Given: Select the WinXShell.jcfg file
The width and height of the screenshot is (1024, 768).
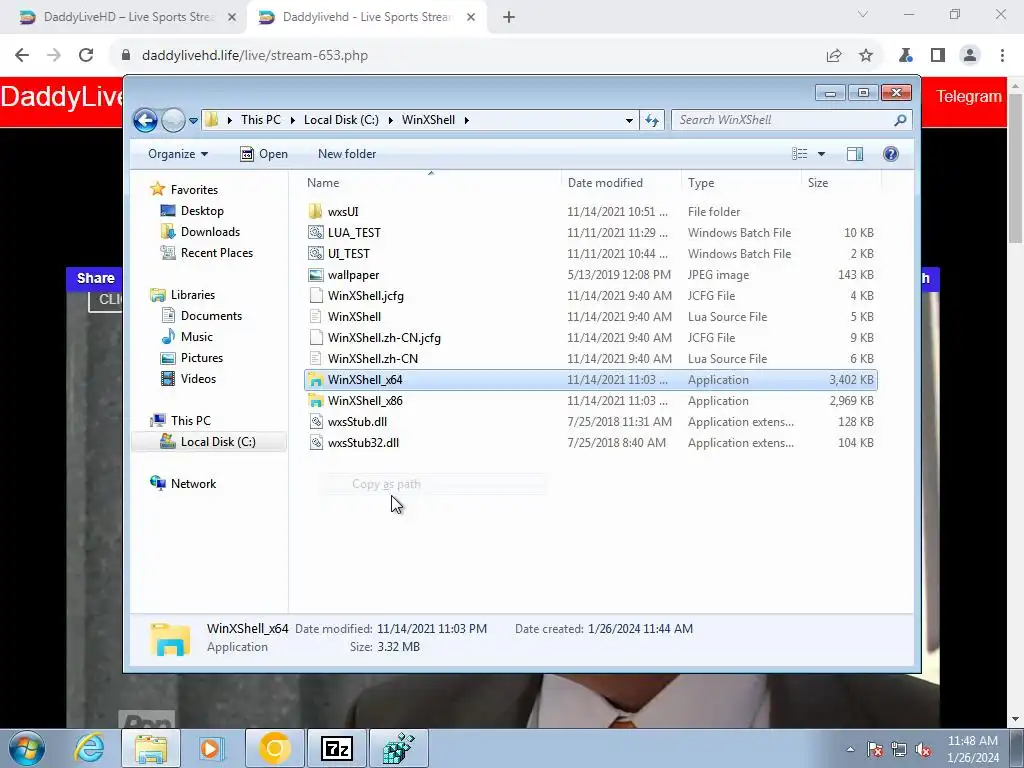Looking at the screenshot, I should point(590,296).
